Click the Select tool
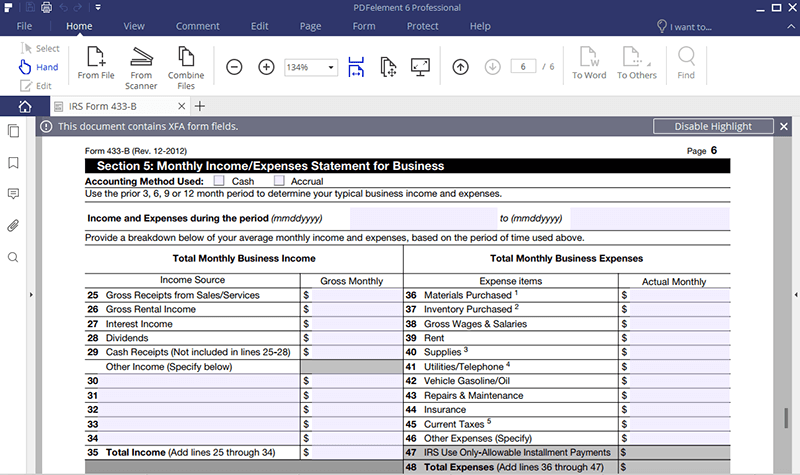 point(40,48)
